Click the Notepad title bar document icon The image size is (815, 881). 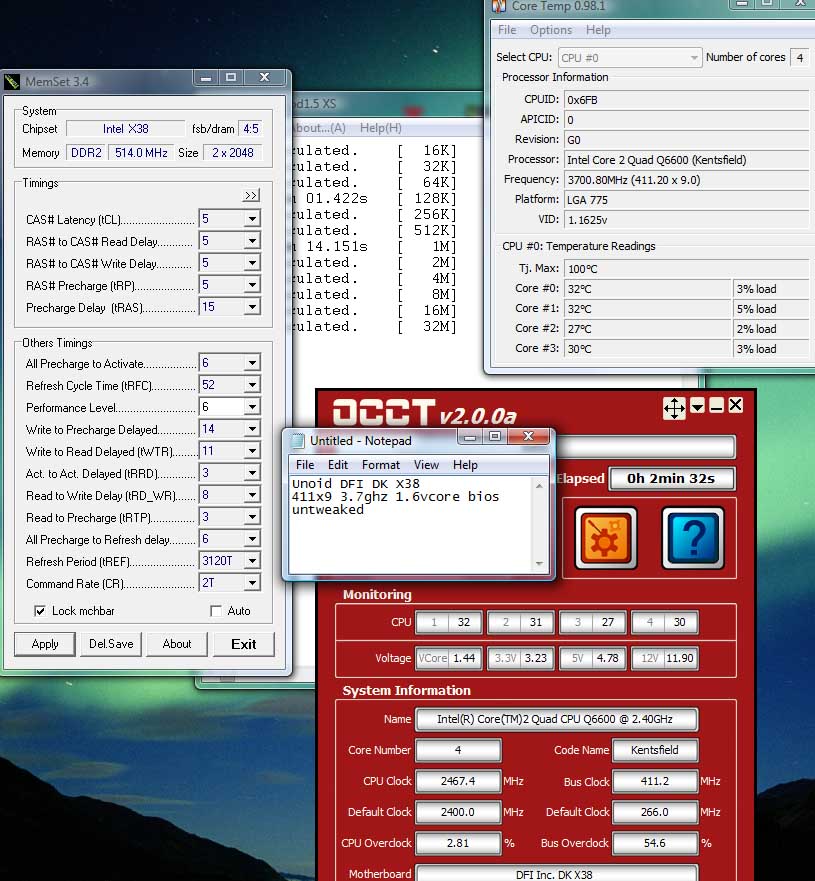point(298,441)
